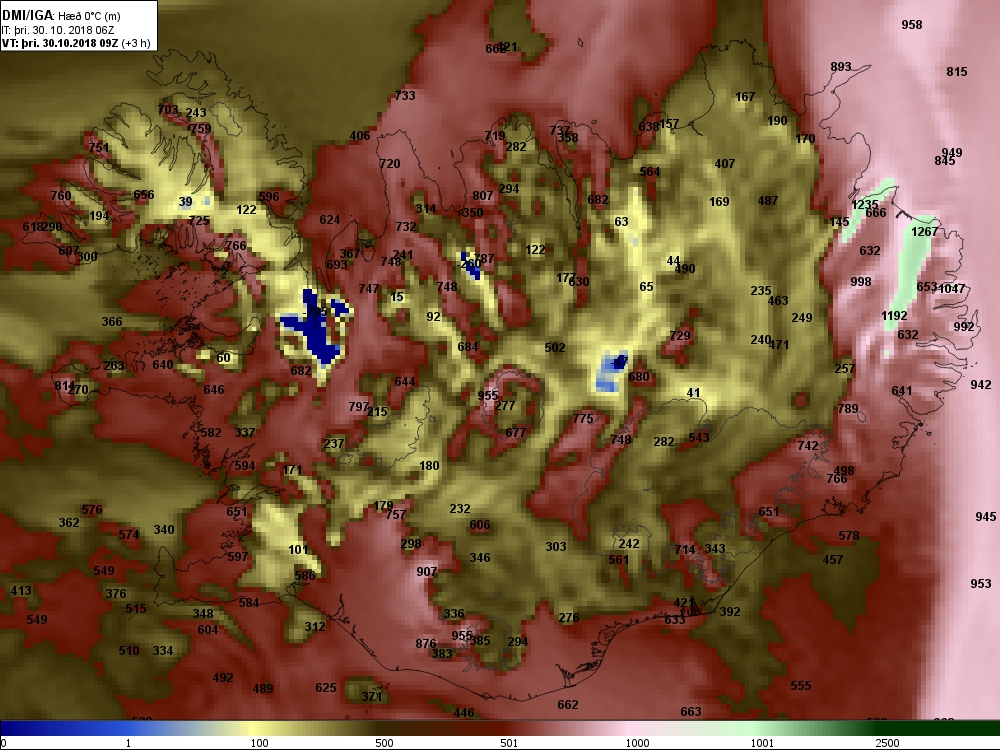The image size is (1000, 750).
Task: Click the map value 720
Action: (x=390, y=163)
